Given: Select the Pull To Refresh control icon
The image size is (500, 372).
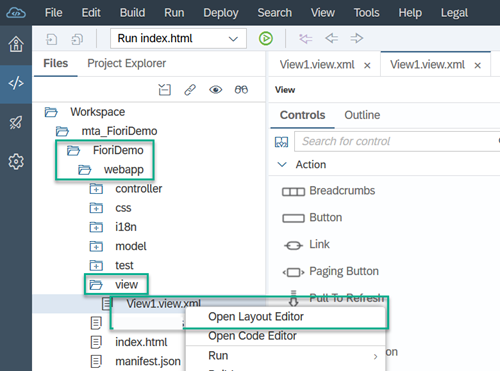Looking at the screenshot, I should click(293, 298).
